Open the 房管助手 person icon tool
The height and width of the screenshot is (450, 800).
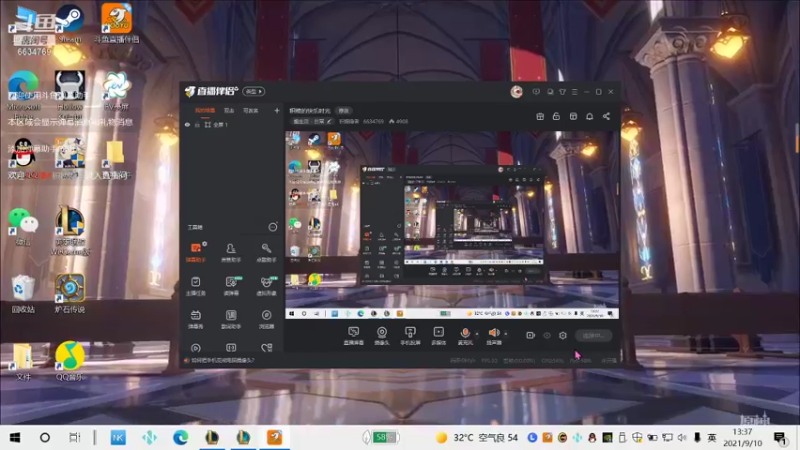point(231,252)
